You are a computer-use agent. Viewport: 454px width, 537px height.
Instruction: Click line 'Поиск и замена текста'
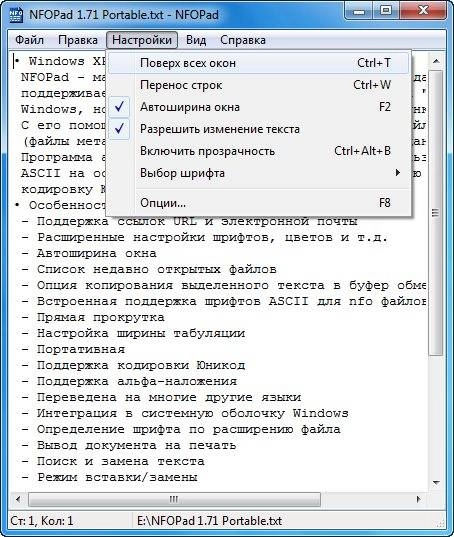click(x=121, y=461)
